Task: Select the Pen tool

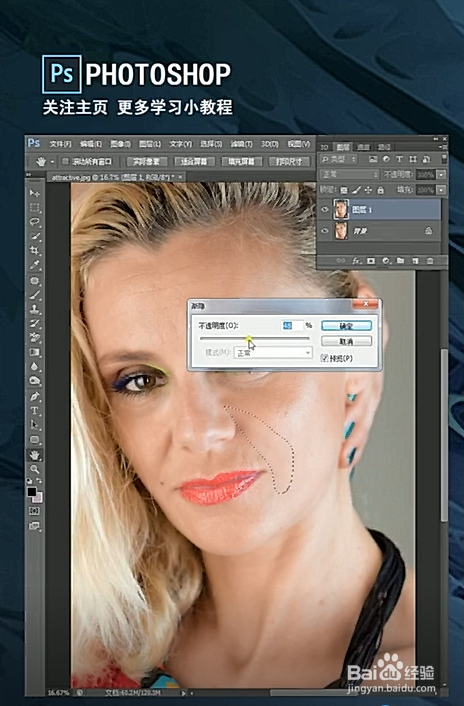Action: coord(35,397)
